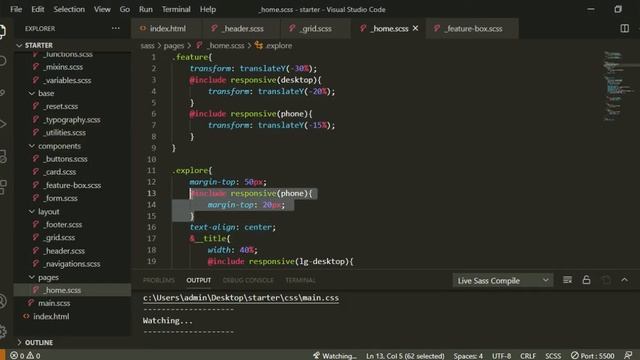Open Accounts icon in activity bar
The width and height of the screenshot is (640, 360).
coord(2,301)
